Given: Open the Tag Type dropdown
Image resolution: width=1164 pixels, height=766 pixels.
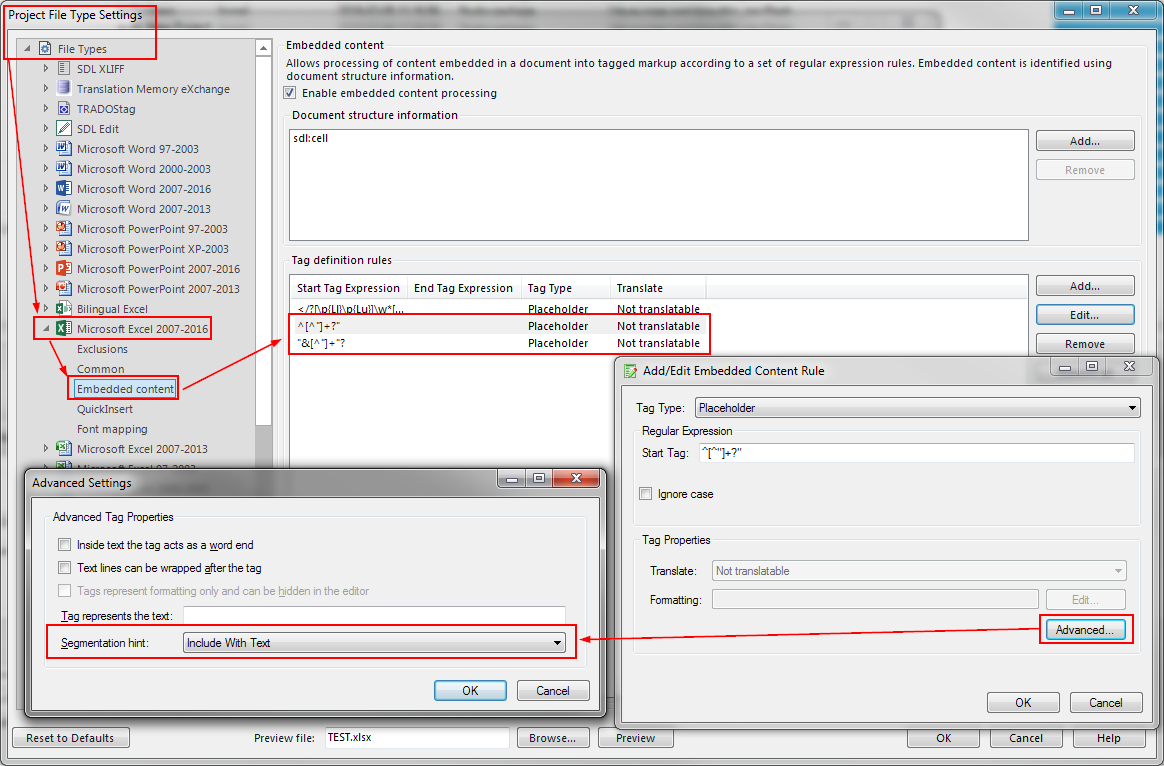Looking at the screenshot, I should click(x=917, y=408).
